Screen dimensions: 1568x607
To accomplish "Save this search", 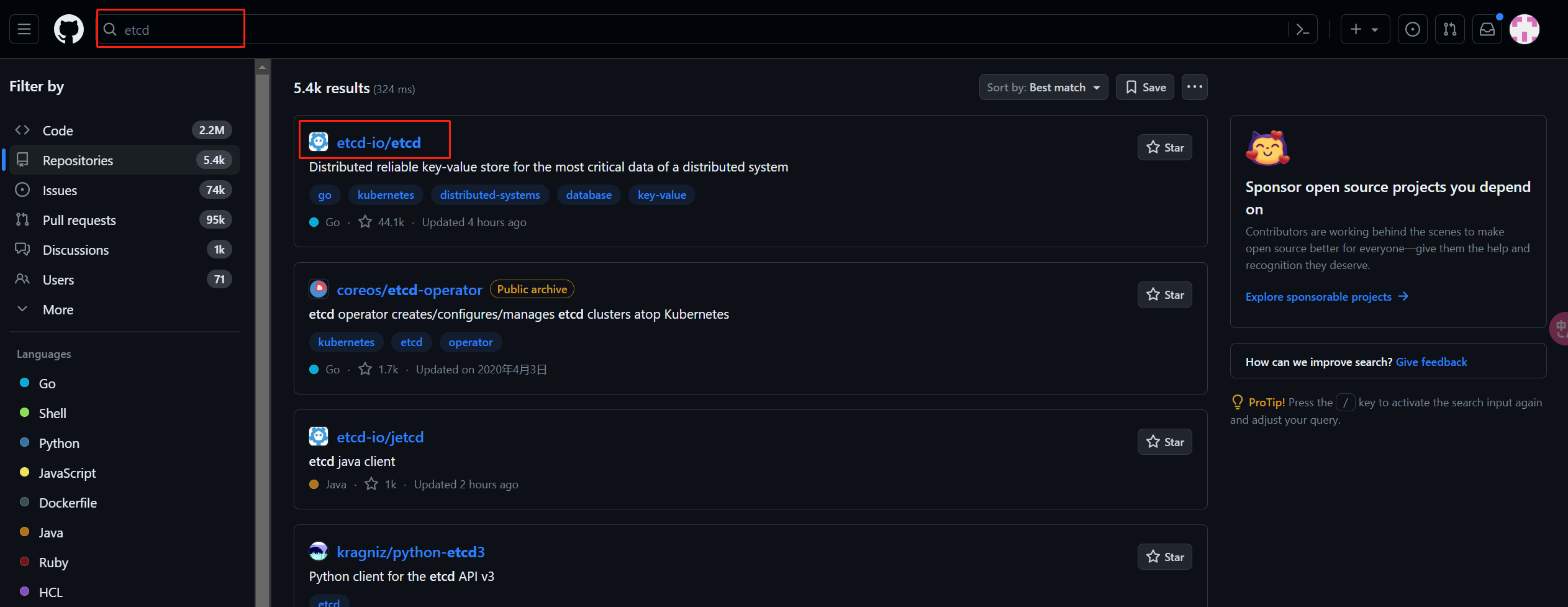I will tap(1145, 87).
